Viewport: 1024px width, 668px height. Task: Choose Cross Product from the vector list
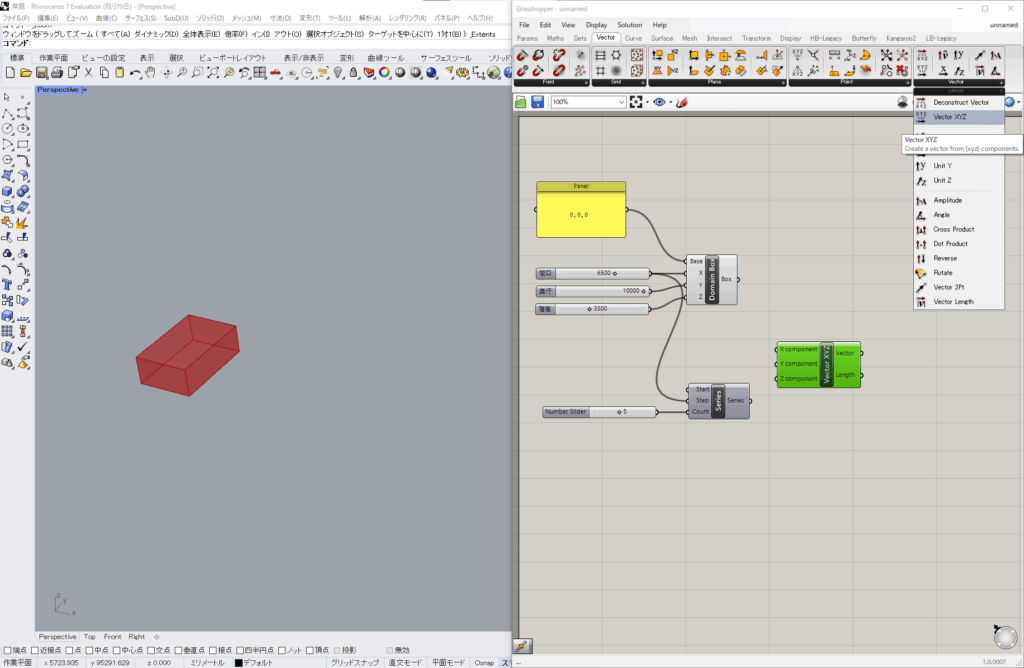[x=953, y=229]
